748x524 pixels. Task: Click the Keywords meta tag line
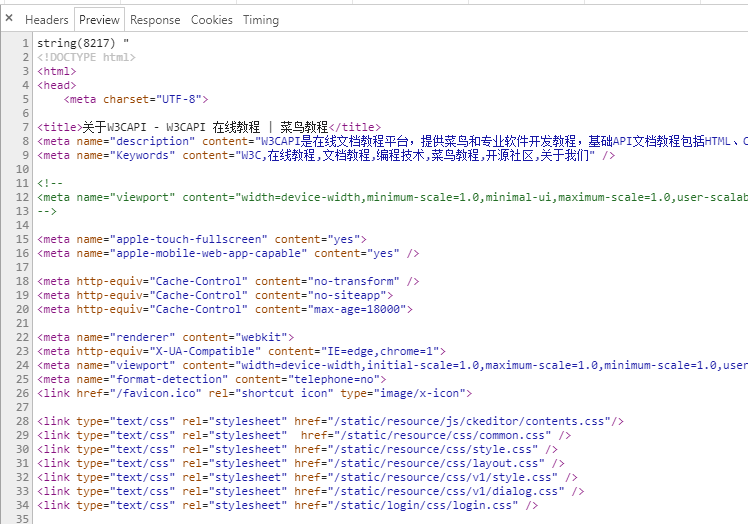pyautogui.click(x=326, y=156)
